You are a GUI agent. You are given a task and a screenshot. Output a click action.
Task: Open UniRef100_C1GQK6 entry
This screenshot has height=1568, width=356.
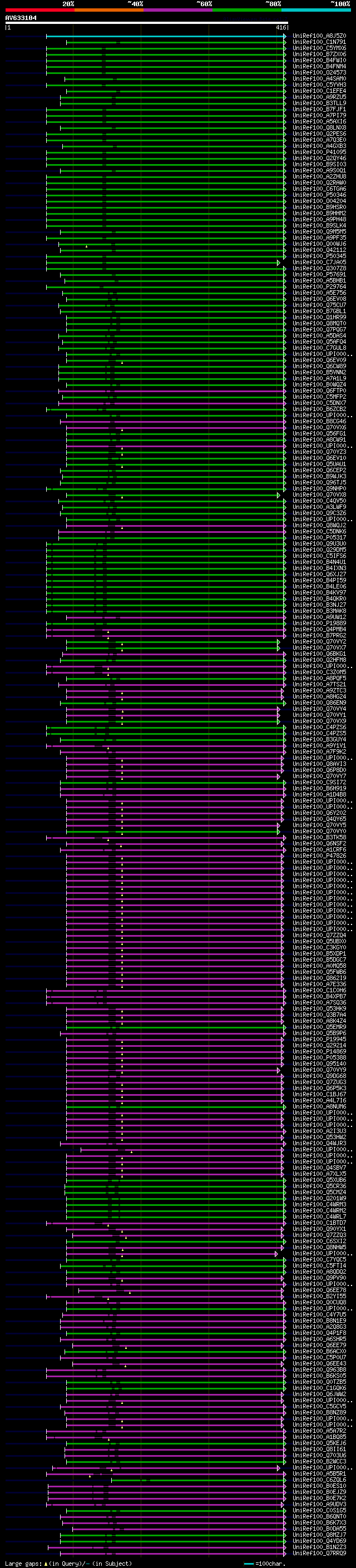pos(319,1388)
